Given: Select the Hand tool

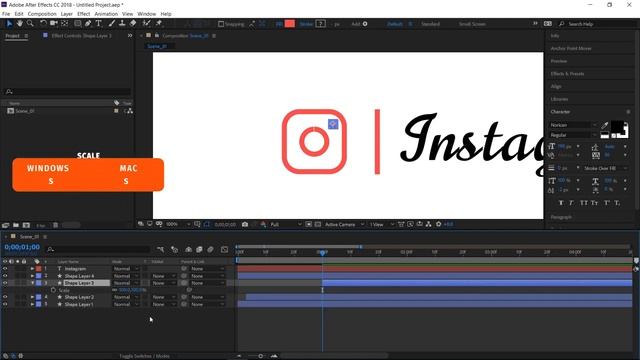Looking at the screenshot, I should point(20,24).
